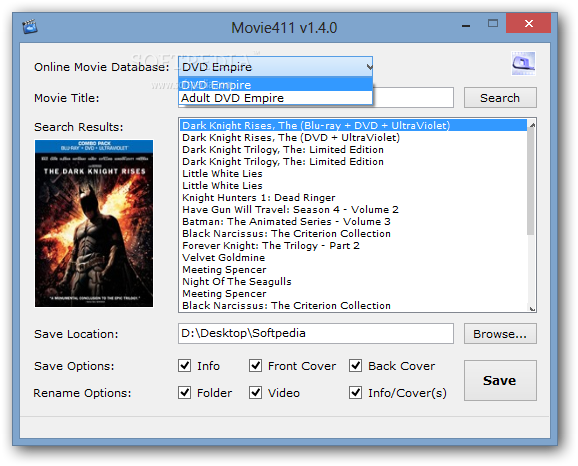Click the film logo icon at top right

(523, 63)
